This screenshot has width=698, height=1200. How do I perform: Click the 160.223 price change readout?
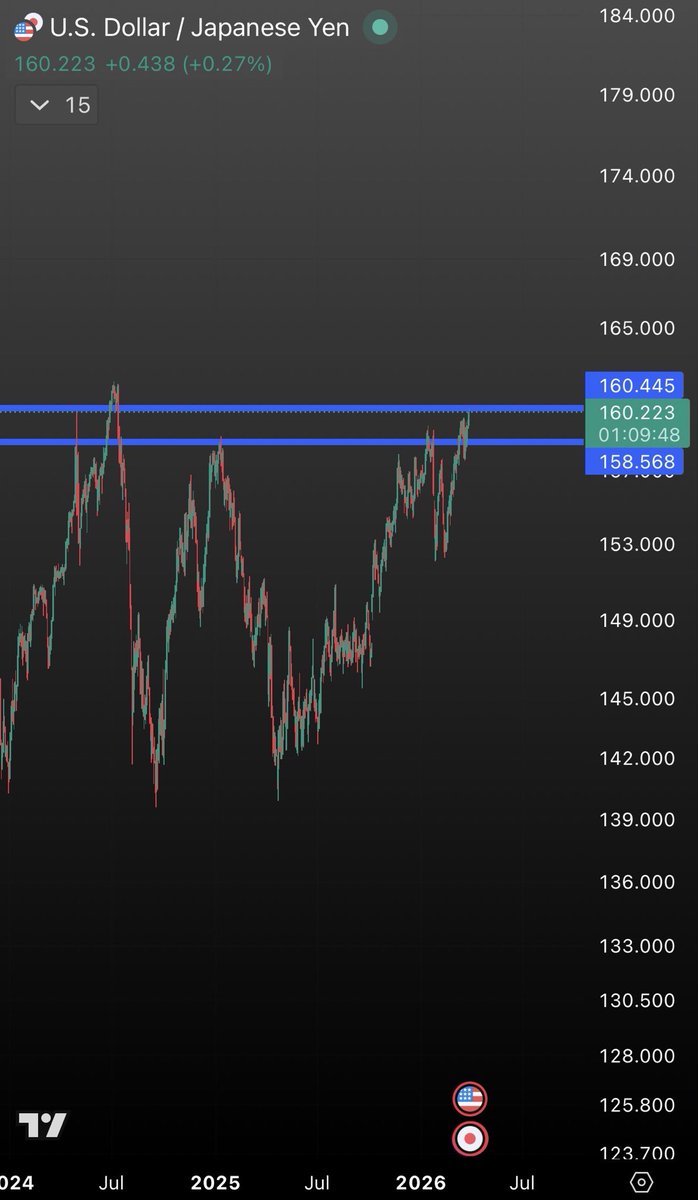[x=143, y=64]
